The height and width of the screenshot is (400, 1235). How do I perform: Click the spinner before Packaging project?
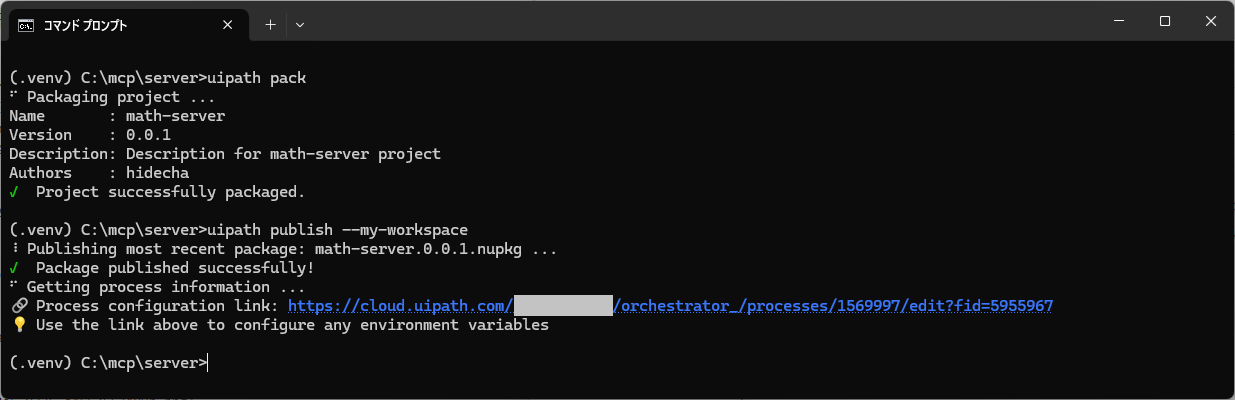coord(13,97)
